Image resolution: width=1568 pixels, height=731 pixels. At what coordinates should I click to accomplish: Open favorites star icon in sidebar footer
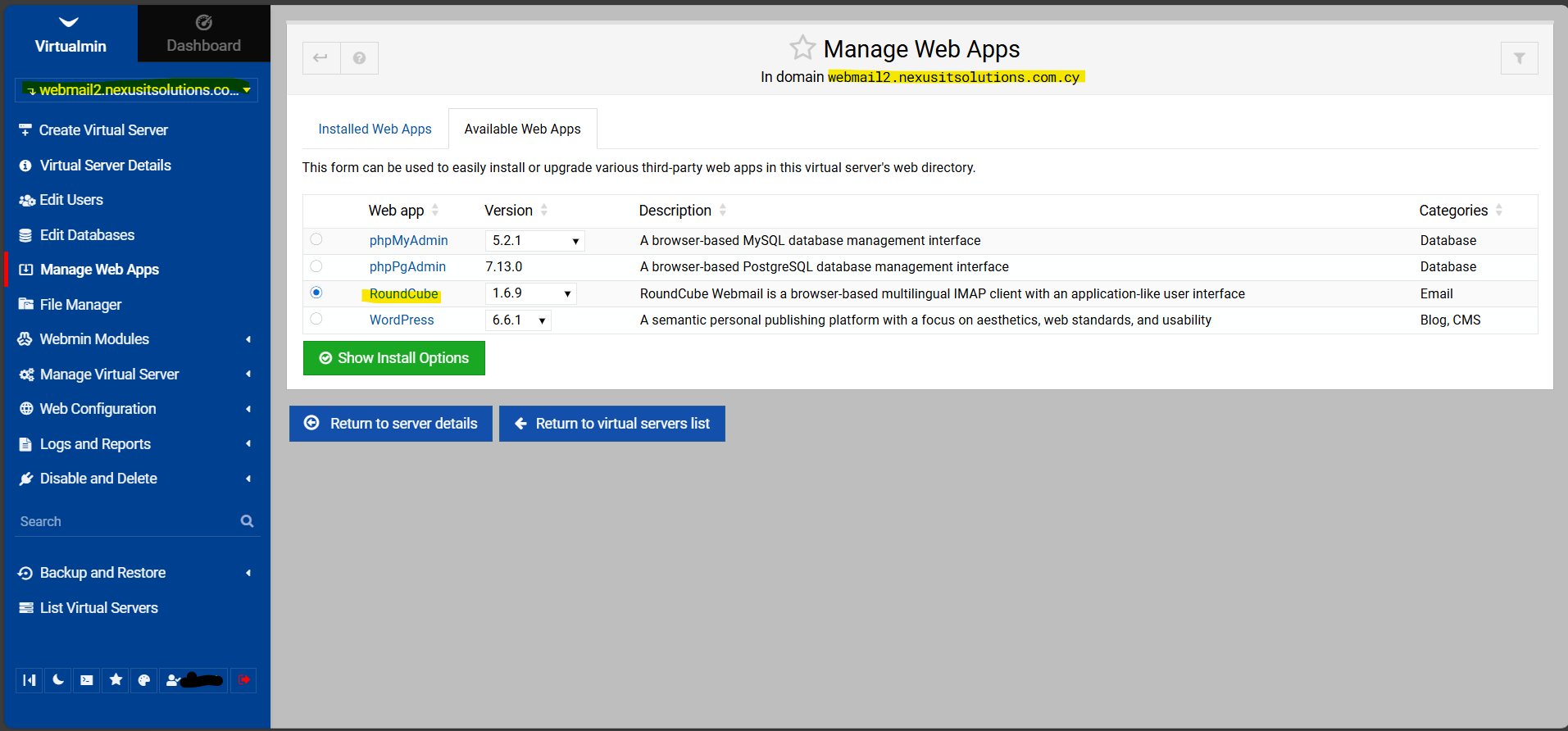point(116,680)
